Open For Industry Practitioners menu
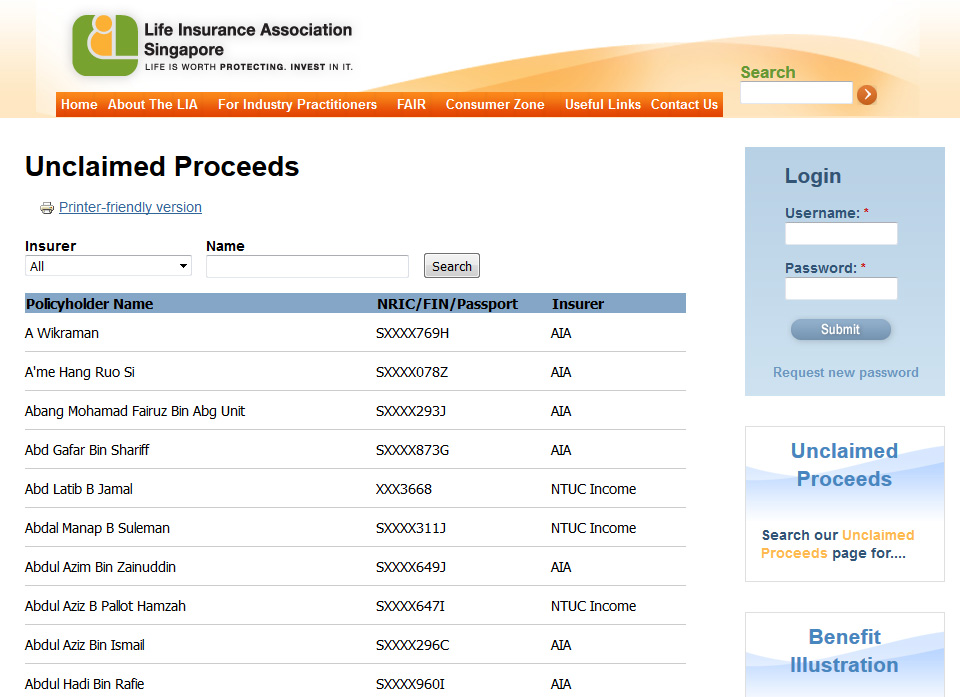961x697 pixels. pyautogui.click(x=297, y=104)
